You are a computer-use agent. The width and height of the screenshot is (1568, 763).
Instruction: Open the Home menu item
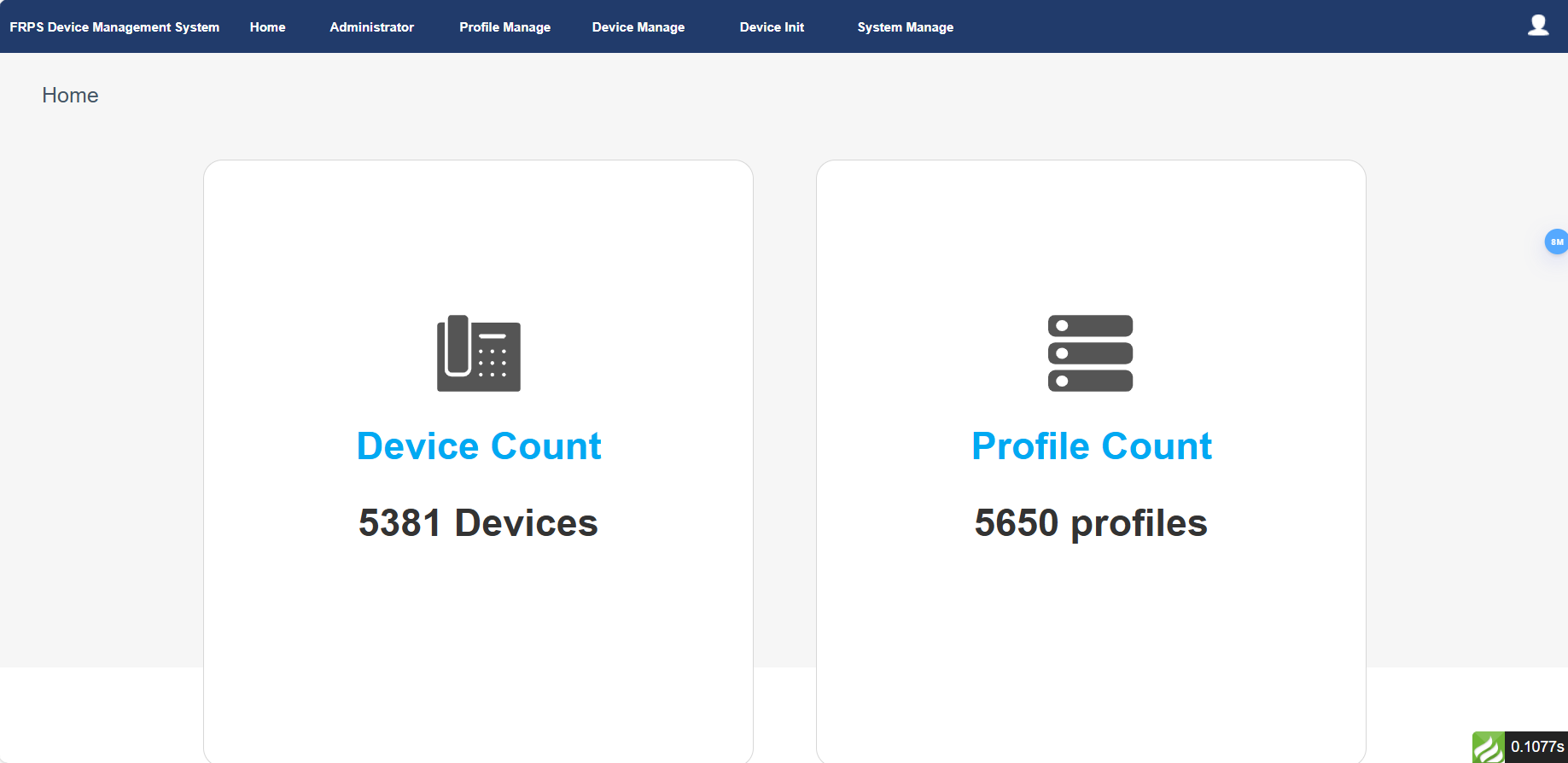[x=267, y=27]
